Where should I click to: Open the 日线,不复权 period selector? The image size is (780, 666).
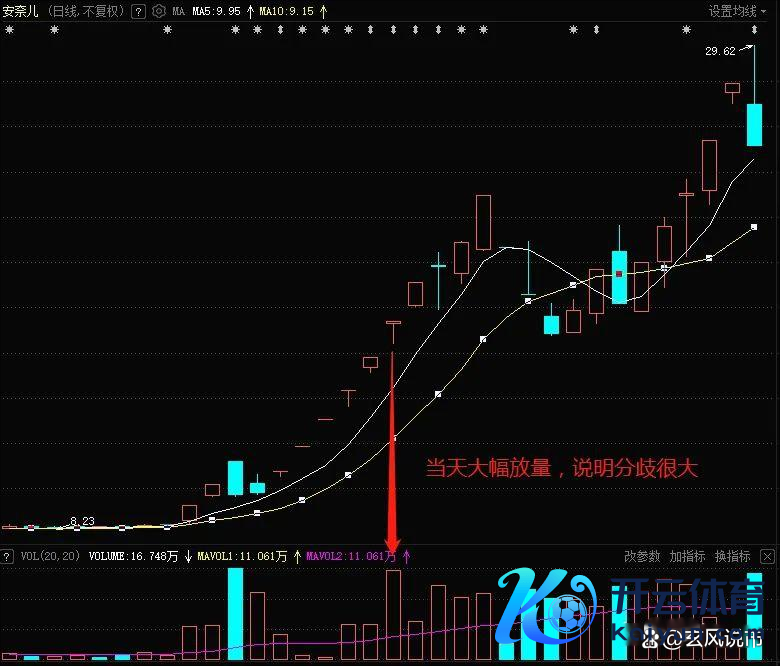pyautogui.click(x=87, y=11)
